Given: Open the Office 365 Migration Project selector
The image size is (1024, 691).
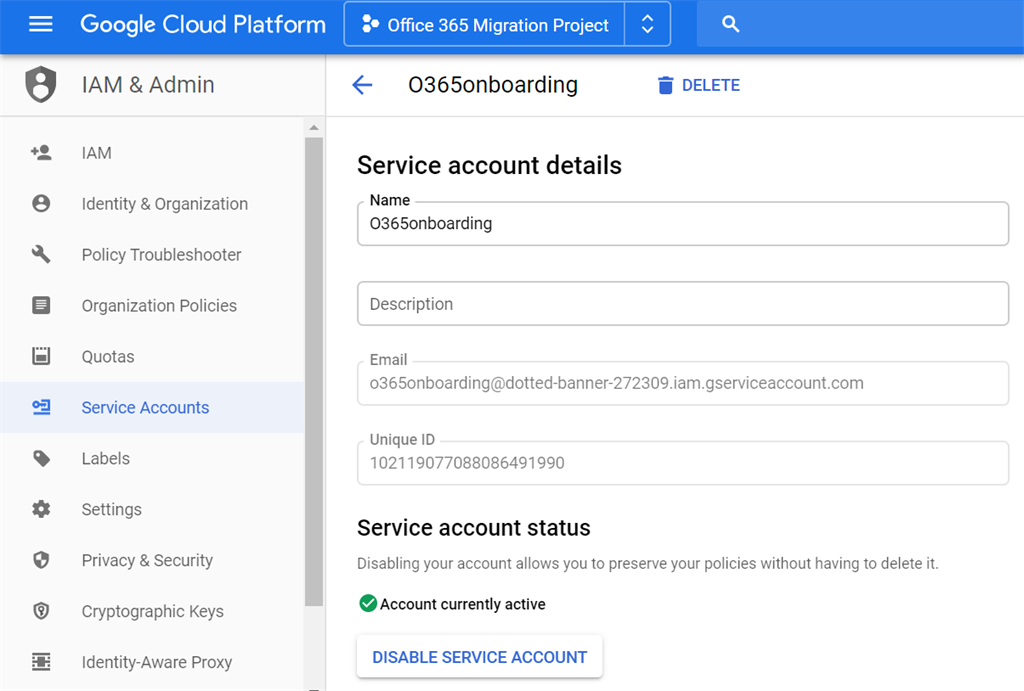Looking at the screenshot, I should click(x=485, y=25).
